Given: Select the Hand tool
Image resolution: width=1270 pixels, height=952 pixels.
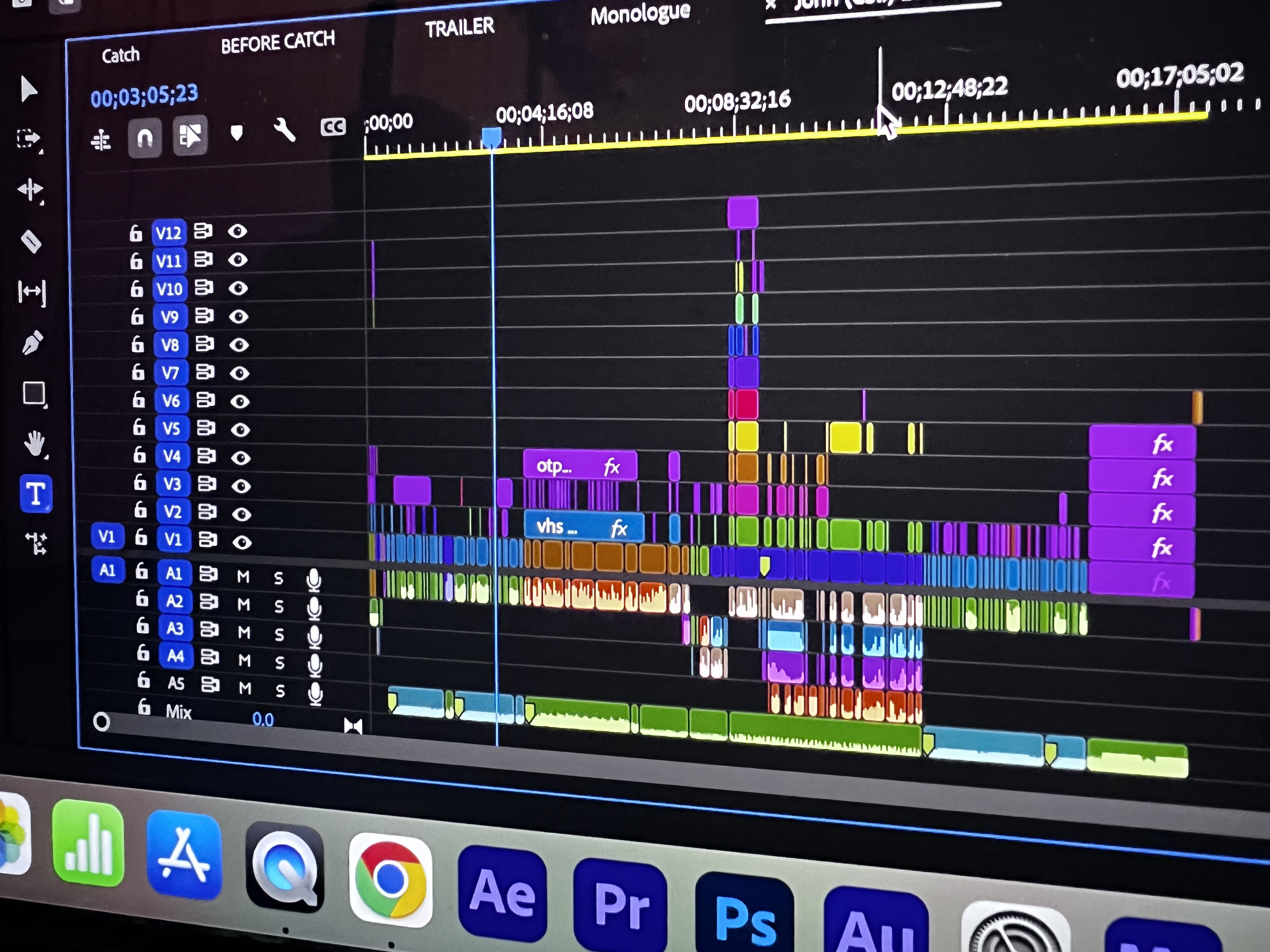Looking at the screenshot, I should click(34, 444).
